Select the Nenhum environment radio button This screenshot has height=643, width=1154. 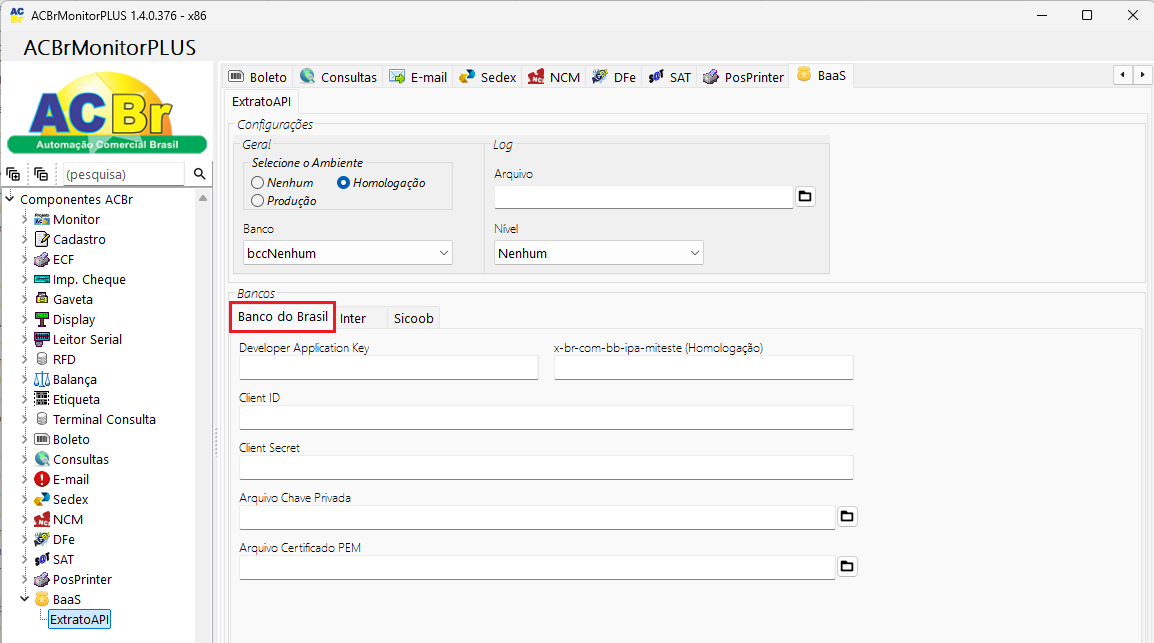258,183
